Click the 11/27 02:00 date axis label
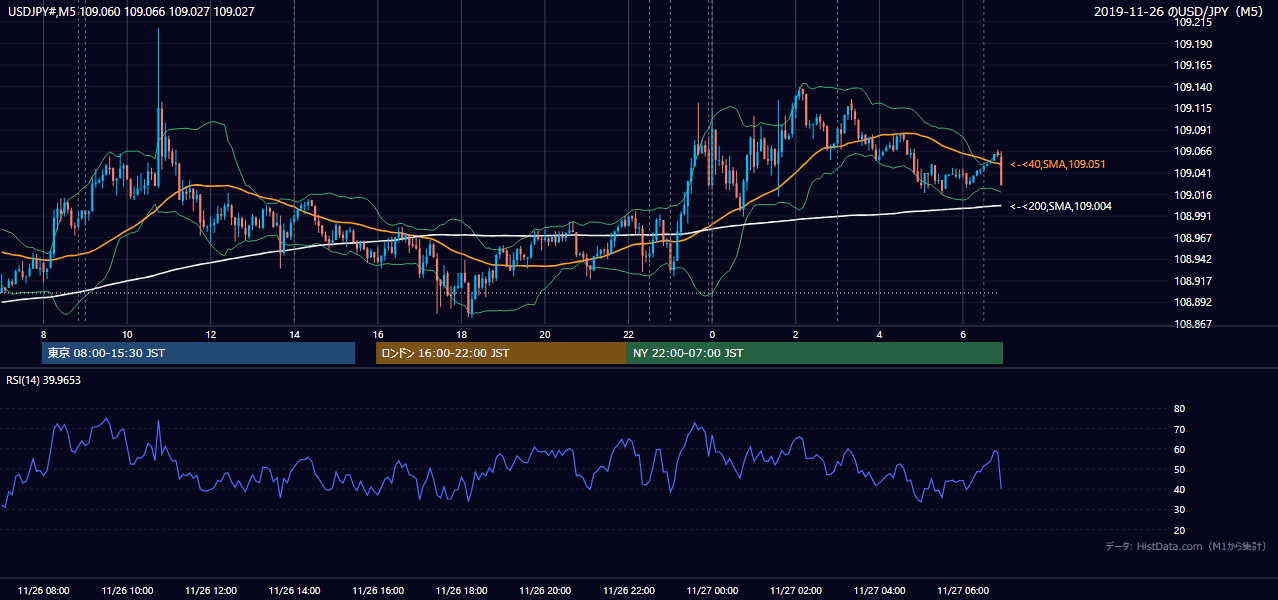1278x600 pixels. click(796, 591)
